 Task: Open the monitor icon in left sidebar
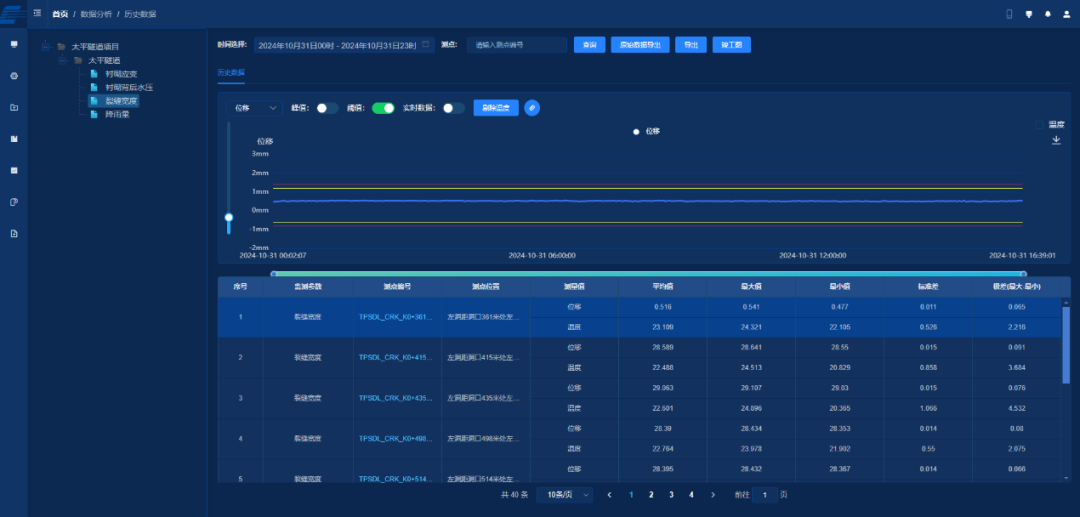pos(14,45)
